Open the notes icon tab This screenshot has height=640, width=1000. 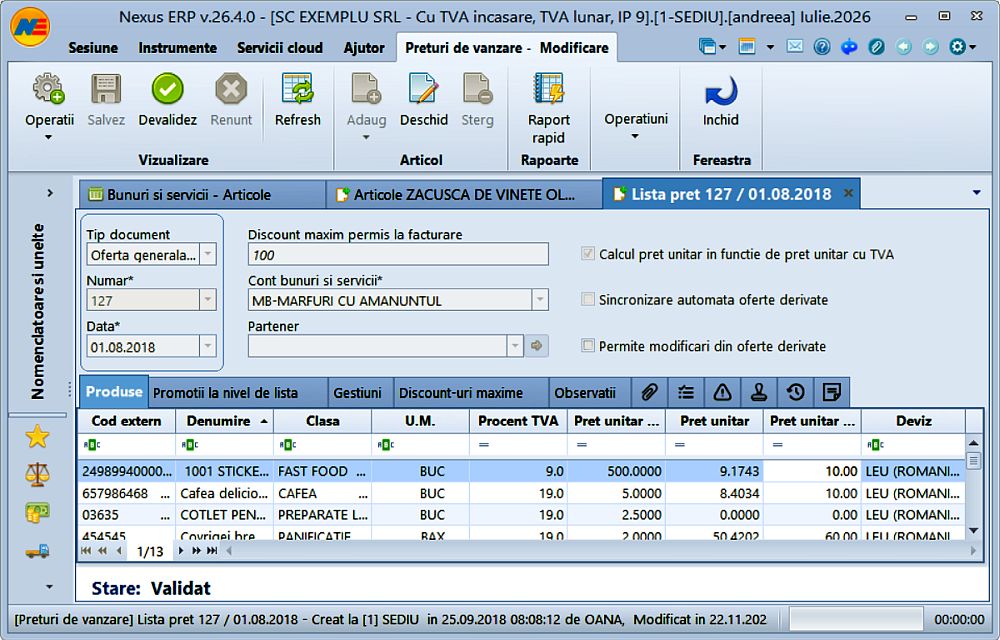831,392
